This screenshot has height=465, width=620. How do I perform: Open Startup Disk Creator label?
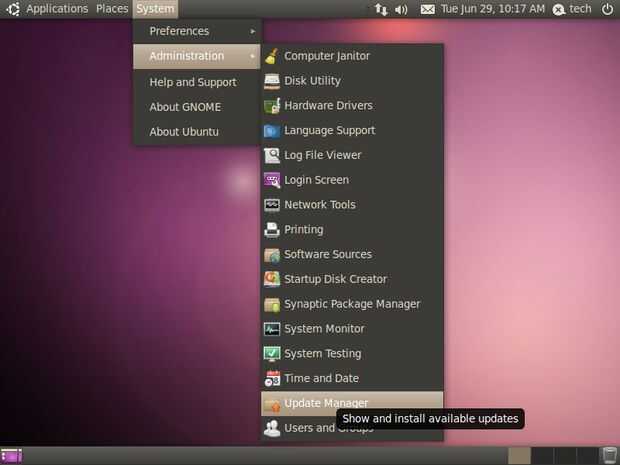coord(335,279)
